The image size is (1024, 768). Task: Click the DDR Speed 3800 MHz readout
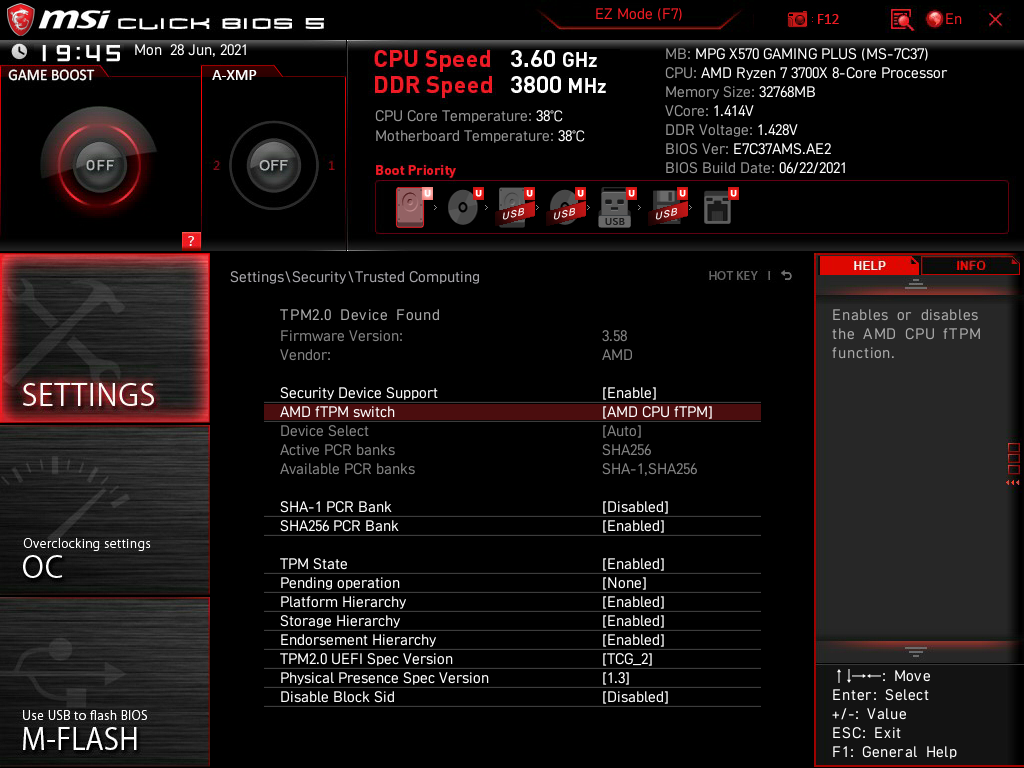tap(490, 86)
